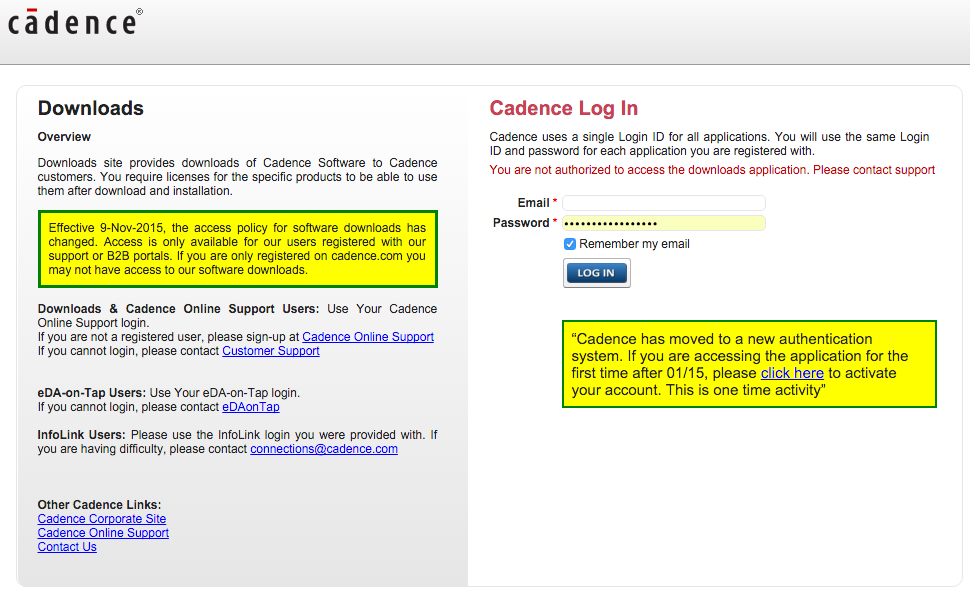Click the Password field label
This screenshot has width=970, height=594.
click(x=521, y=223)
